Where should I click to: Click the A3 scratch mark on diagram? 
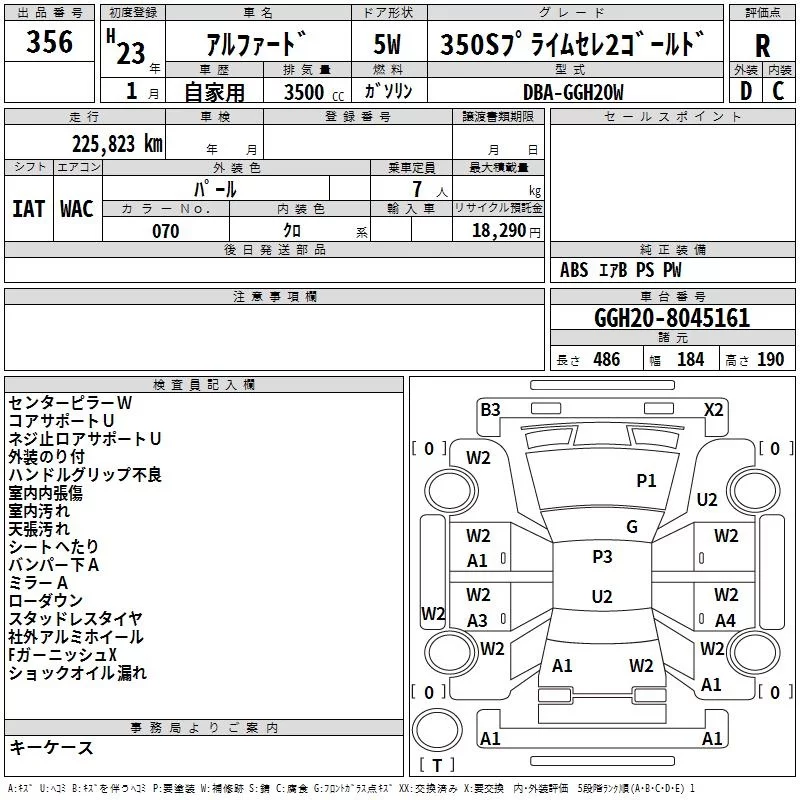(478, 621)
